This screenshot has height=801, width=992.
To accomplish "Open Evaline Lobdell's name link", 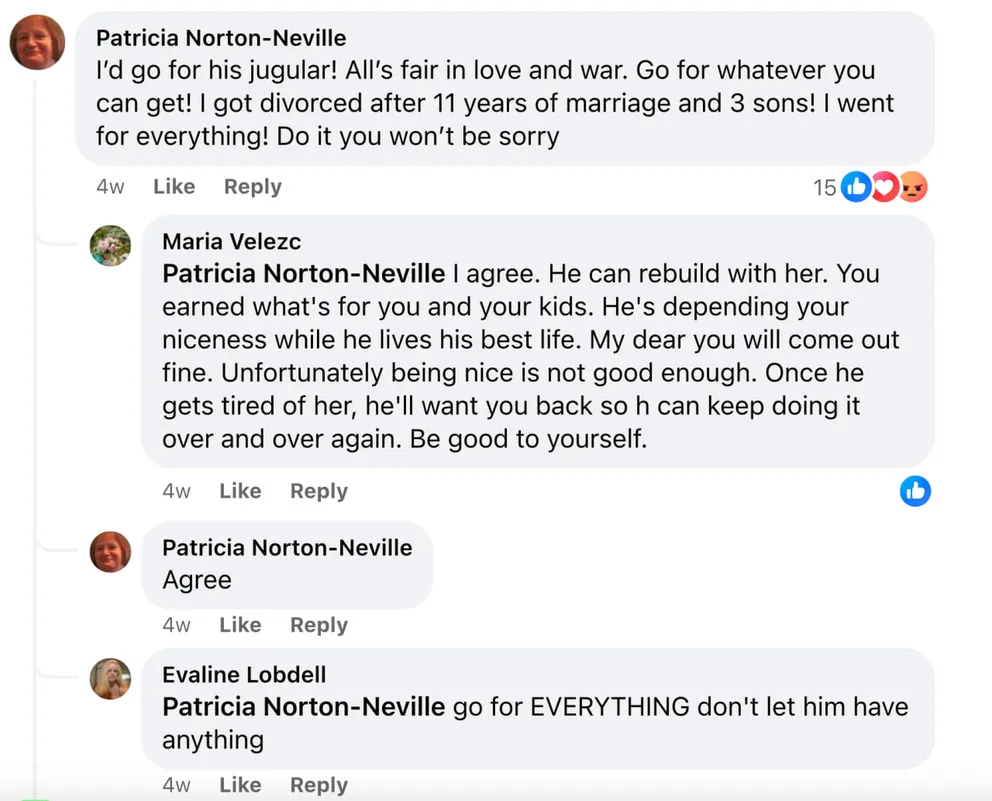I will pyautogui.click(x=244, y=675).
